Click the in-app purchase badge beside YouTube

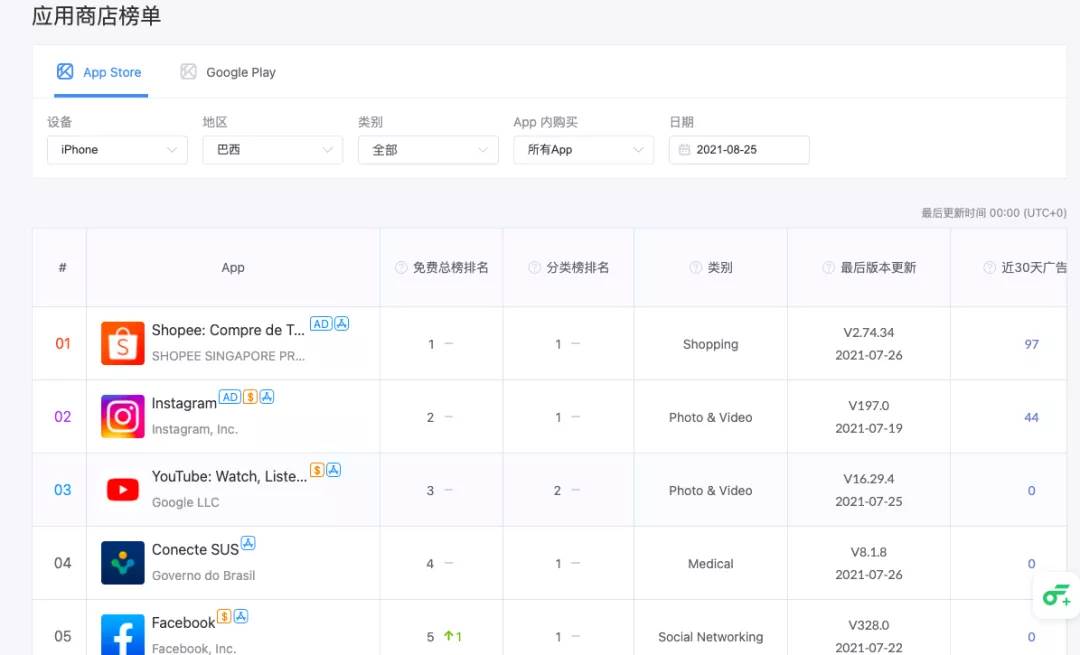[x=317, y=470]
